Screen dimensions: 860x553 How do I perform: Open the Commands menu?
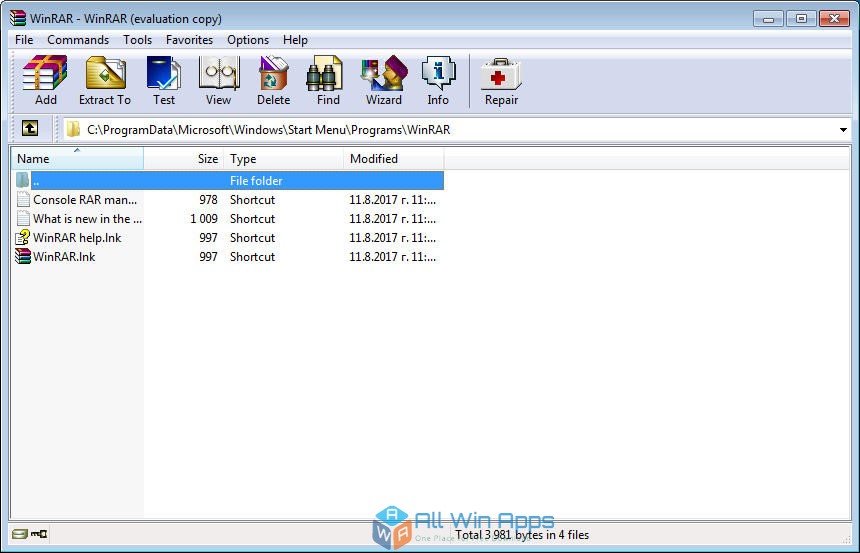[x=78, y=40]
